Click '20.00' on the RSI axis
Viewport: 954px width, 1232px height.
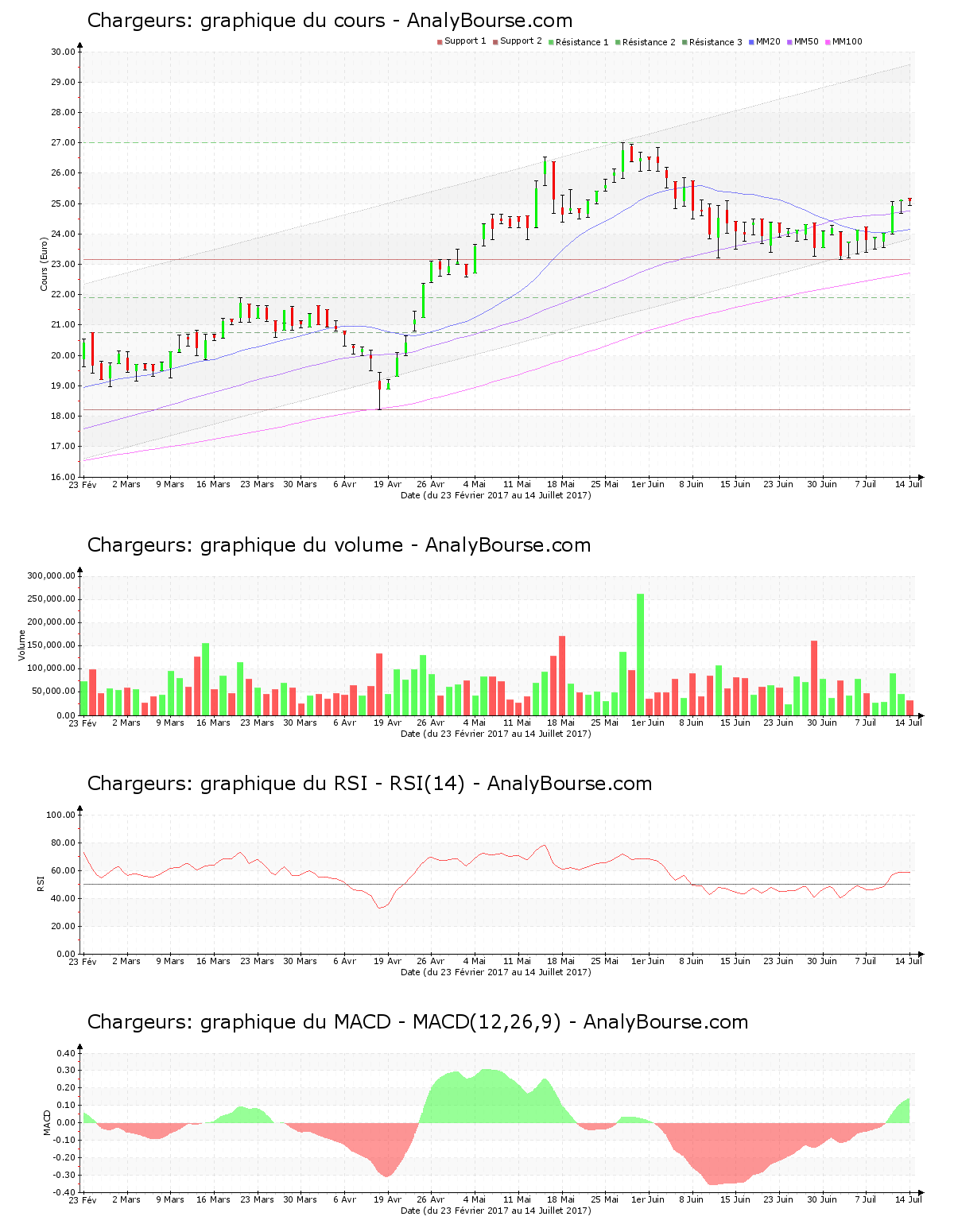tap(63, 926)
